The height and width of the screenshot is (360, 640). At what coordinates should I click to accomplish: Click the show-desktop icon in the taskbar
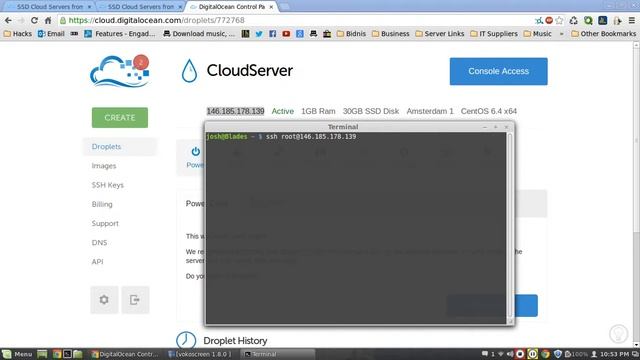[42, 354]
